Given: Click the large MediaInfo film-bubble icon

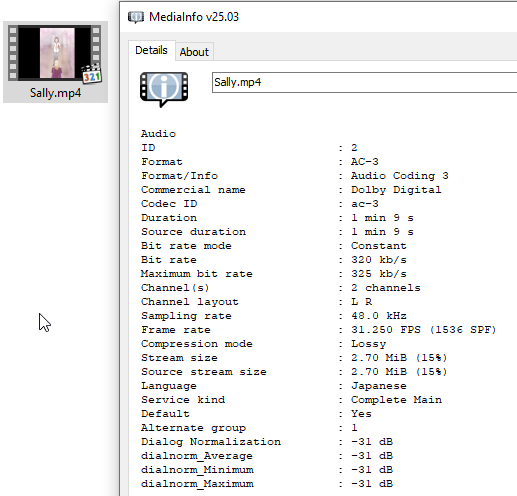Looking at the screenshot, I should [164, 89].
